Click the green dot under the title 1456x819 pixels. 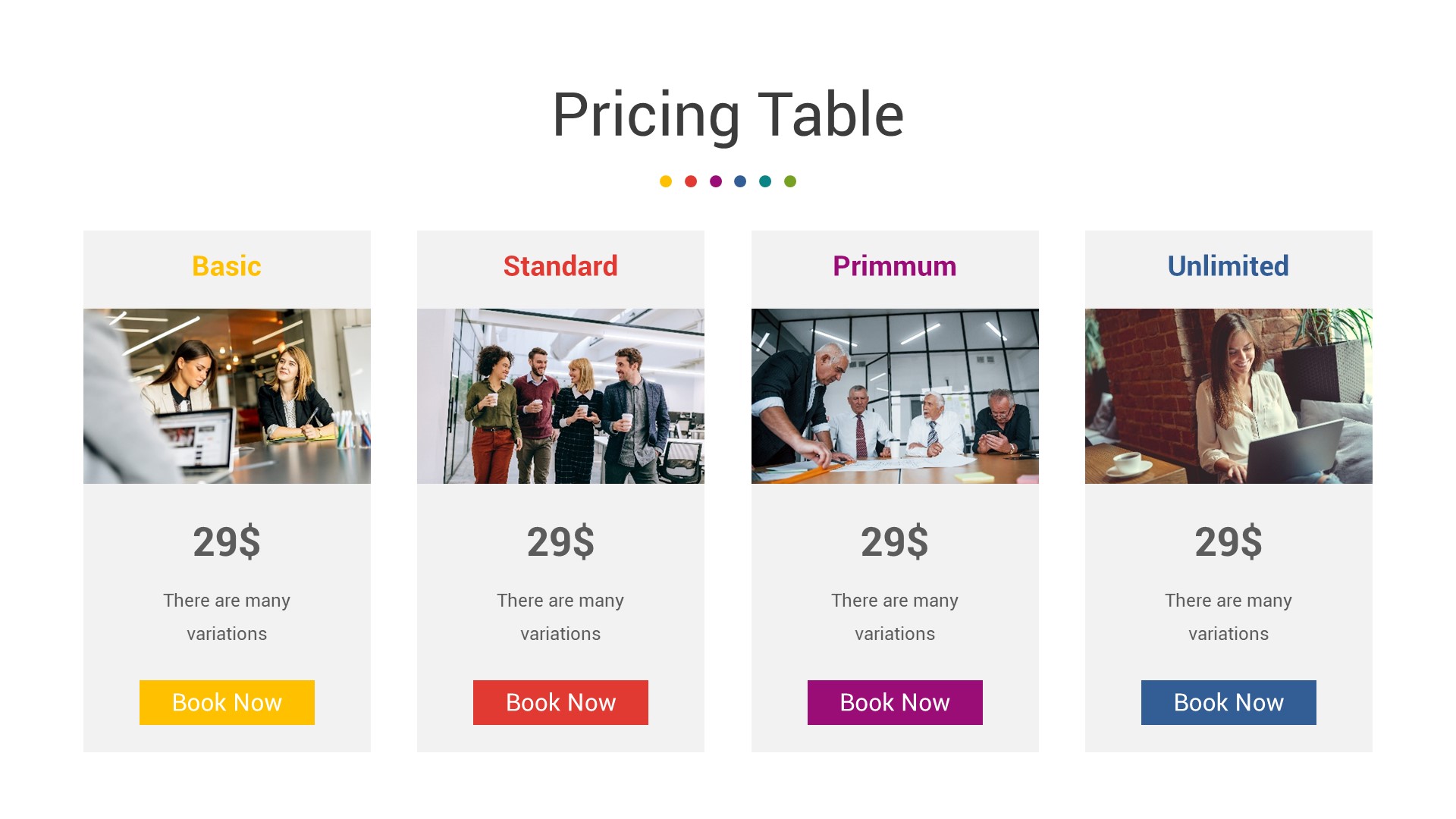(x=790, y=181)
